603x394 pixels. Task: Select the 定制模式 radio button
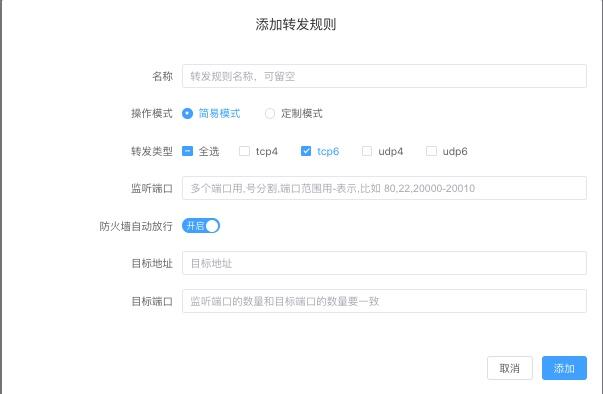point(270,113)
